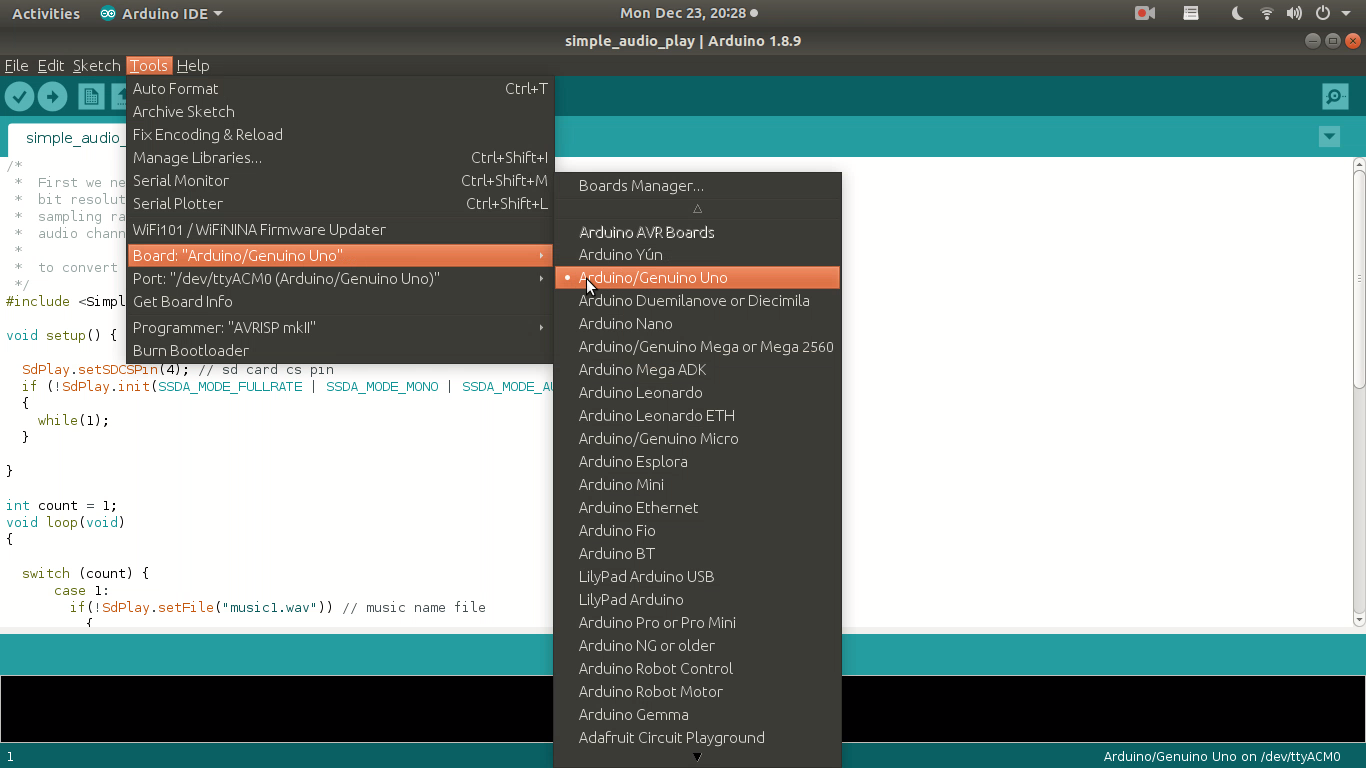Click the Upload arrow toolbar icon

52,96
